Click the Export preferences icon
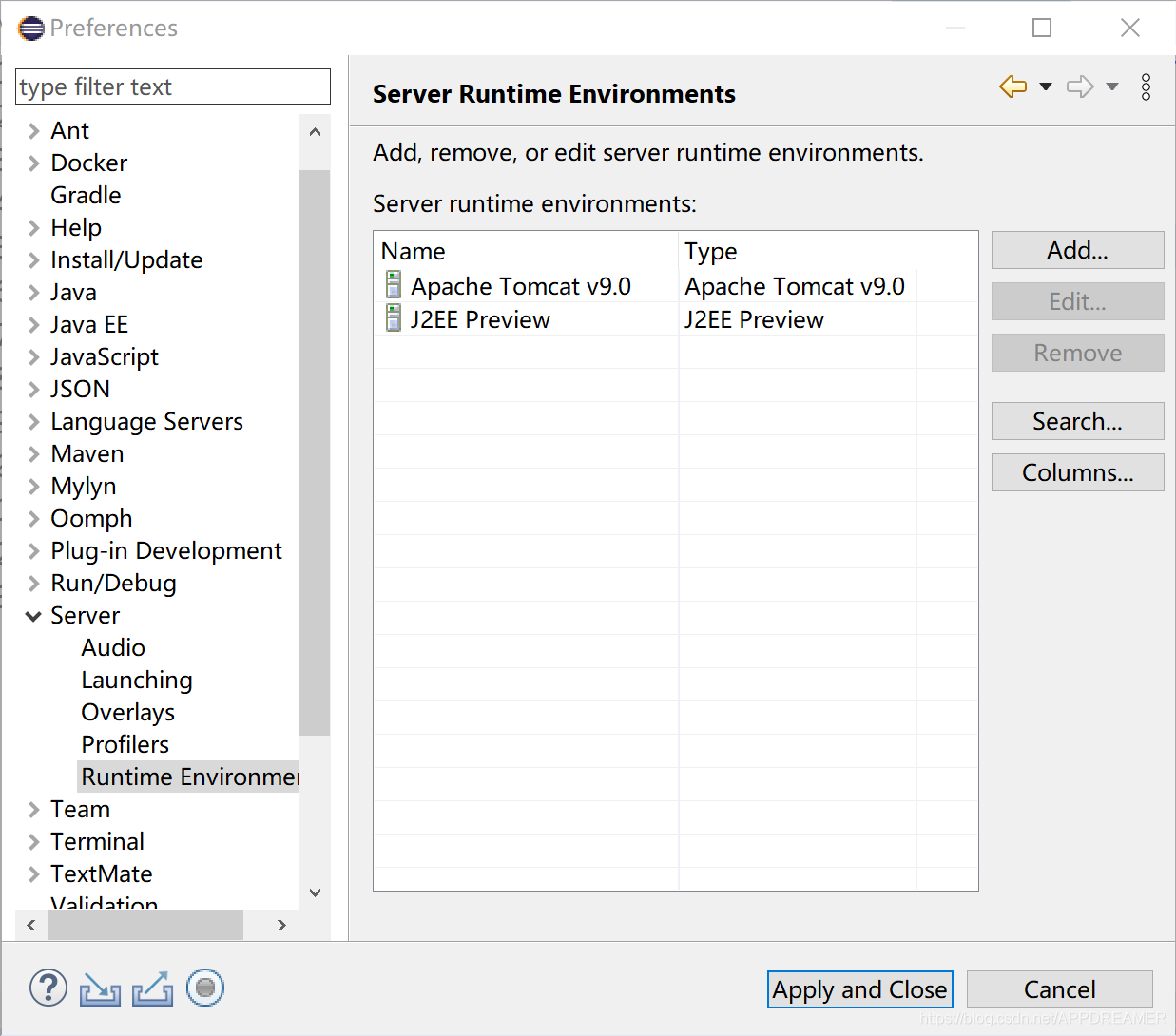The width and height of the screenshot is (1176, 1036). click(152, 989)
